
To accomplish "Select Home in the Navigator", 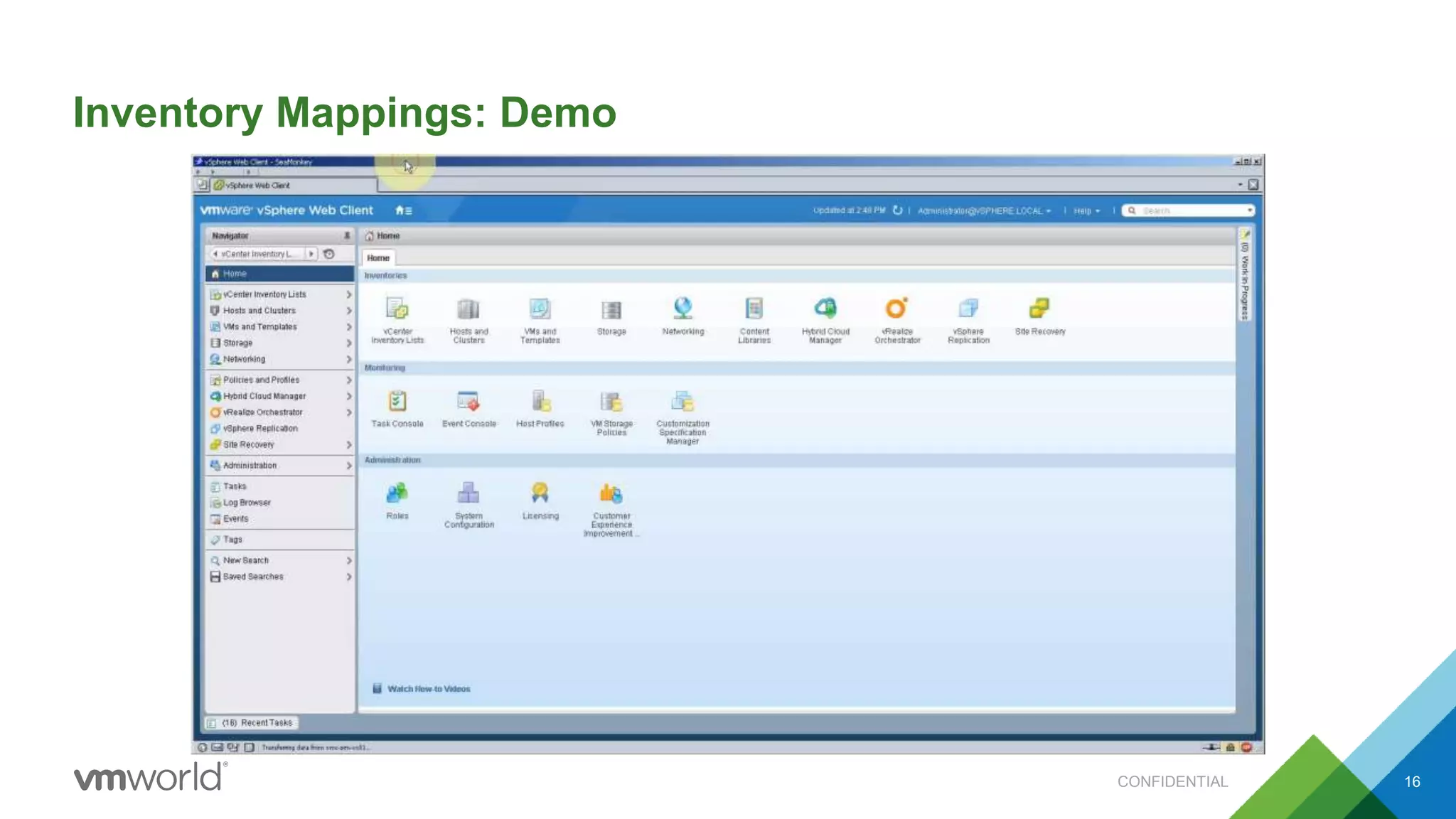I will tap(279, 274).
